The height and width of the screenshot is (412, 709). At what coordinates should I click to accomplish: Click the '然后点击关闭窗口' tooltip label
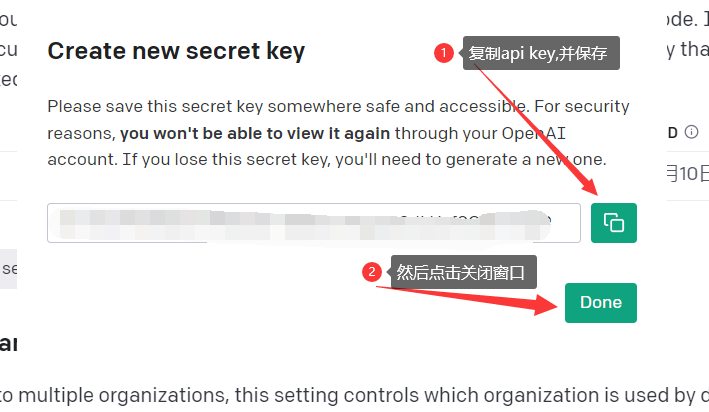[463, 272]
